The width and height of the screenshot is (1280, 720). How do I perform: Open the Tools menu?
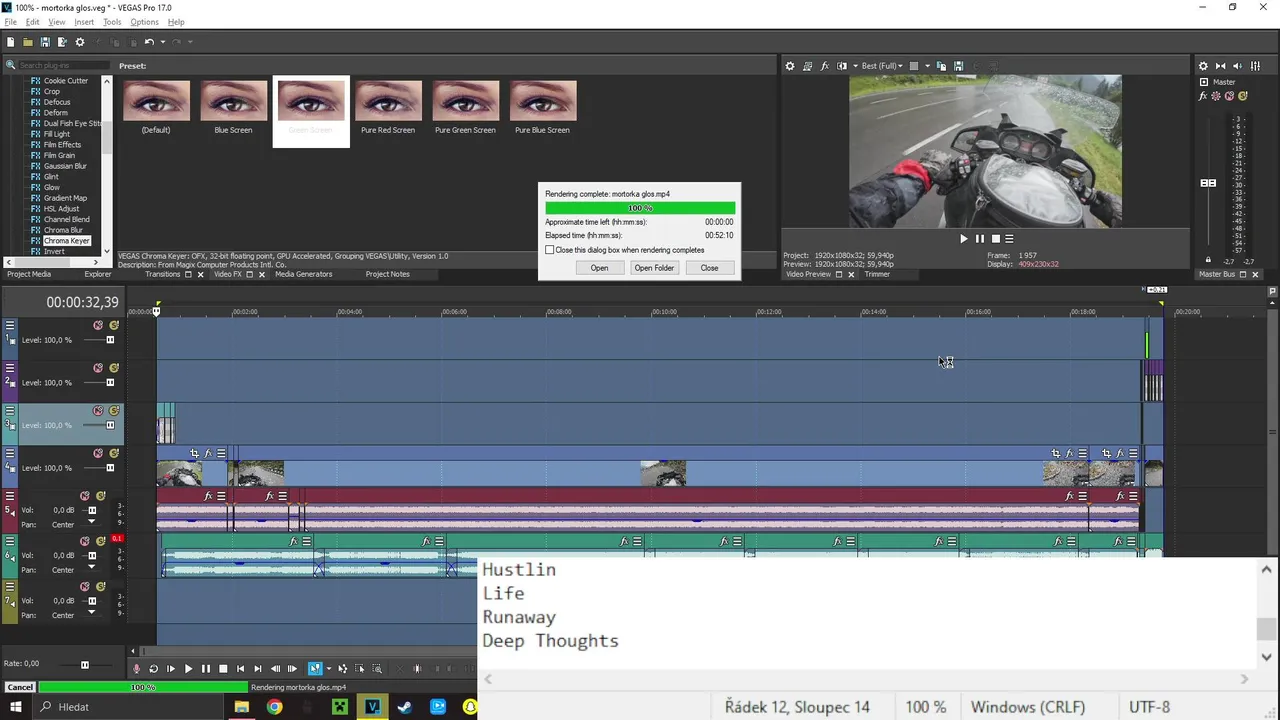(112, 22)
